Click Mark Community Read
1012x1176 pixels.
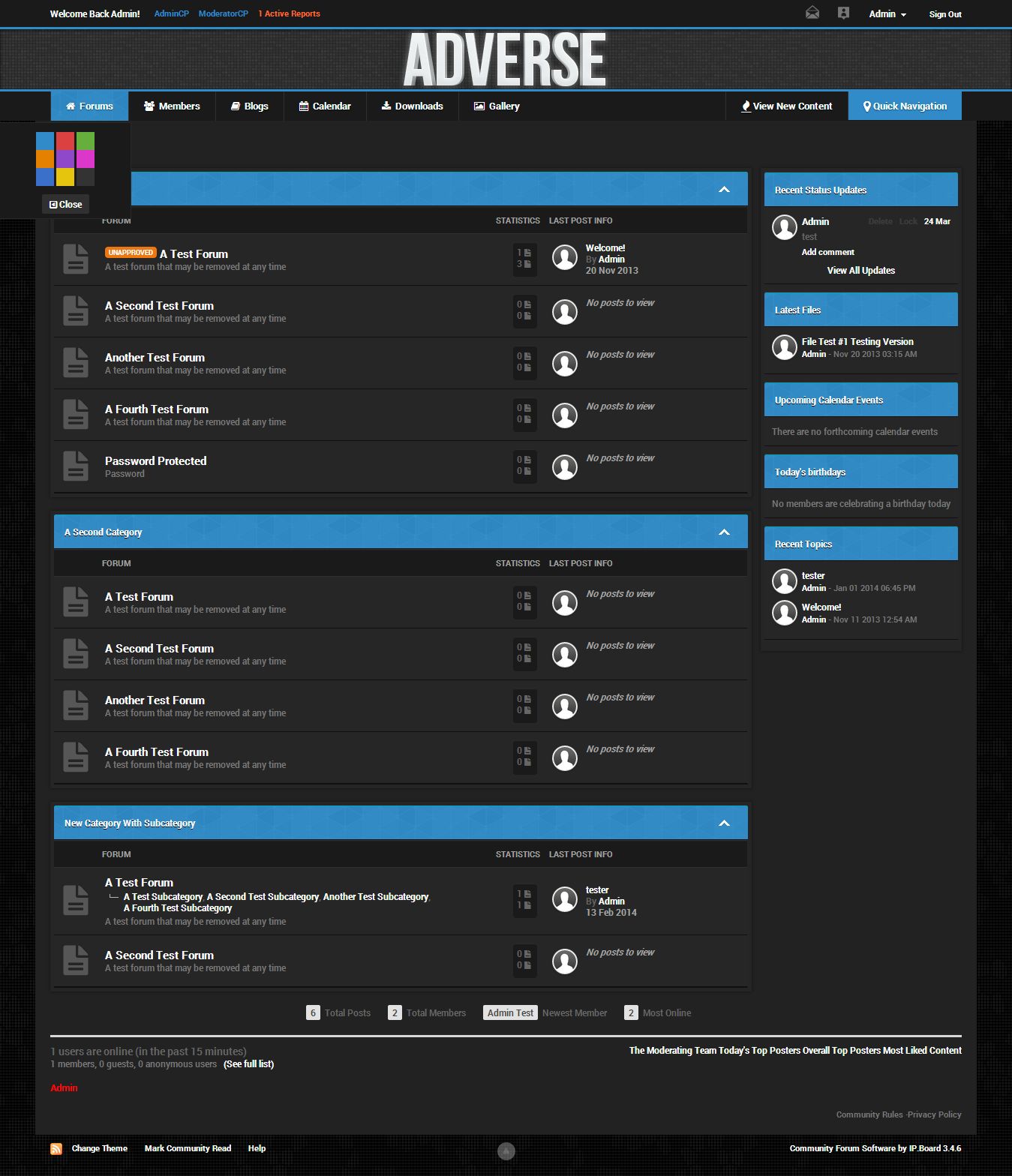[x=188, y=1148]
